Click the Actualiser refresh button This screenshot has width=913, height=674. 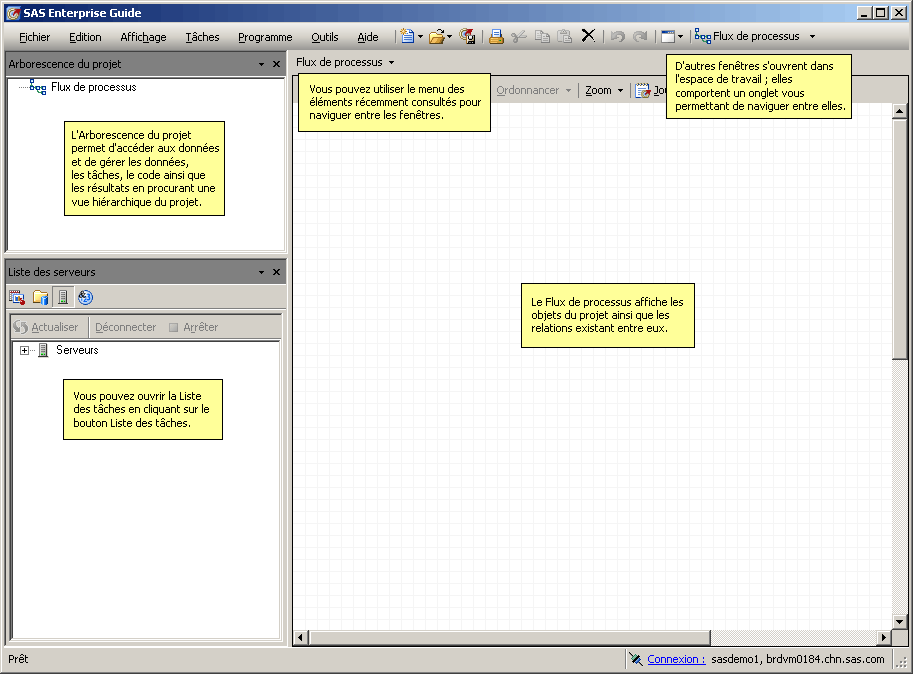point(46,327)
